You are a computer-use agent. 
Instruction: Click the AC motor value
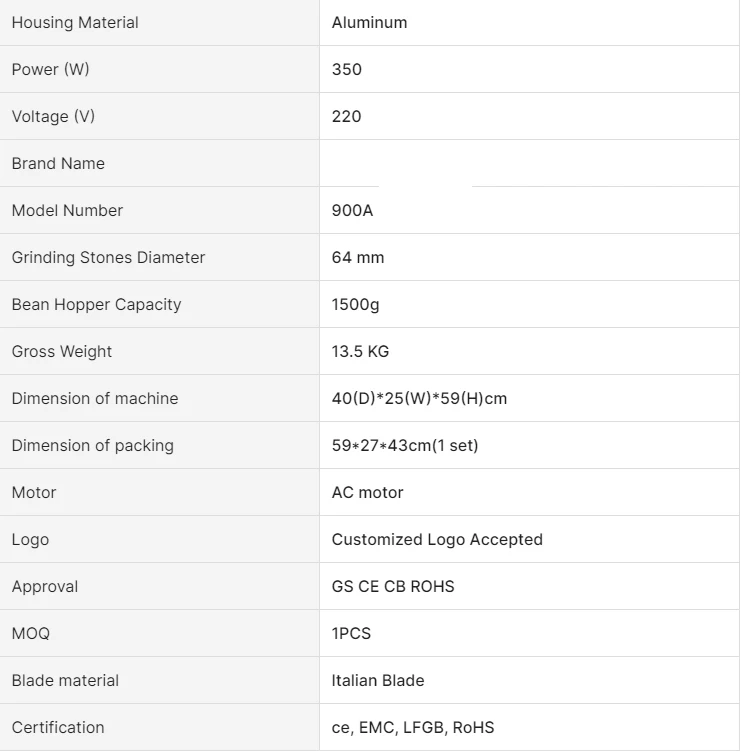[x=367, y=492]
